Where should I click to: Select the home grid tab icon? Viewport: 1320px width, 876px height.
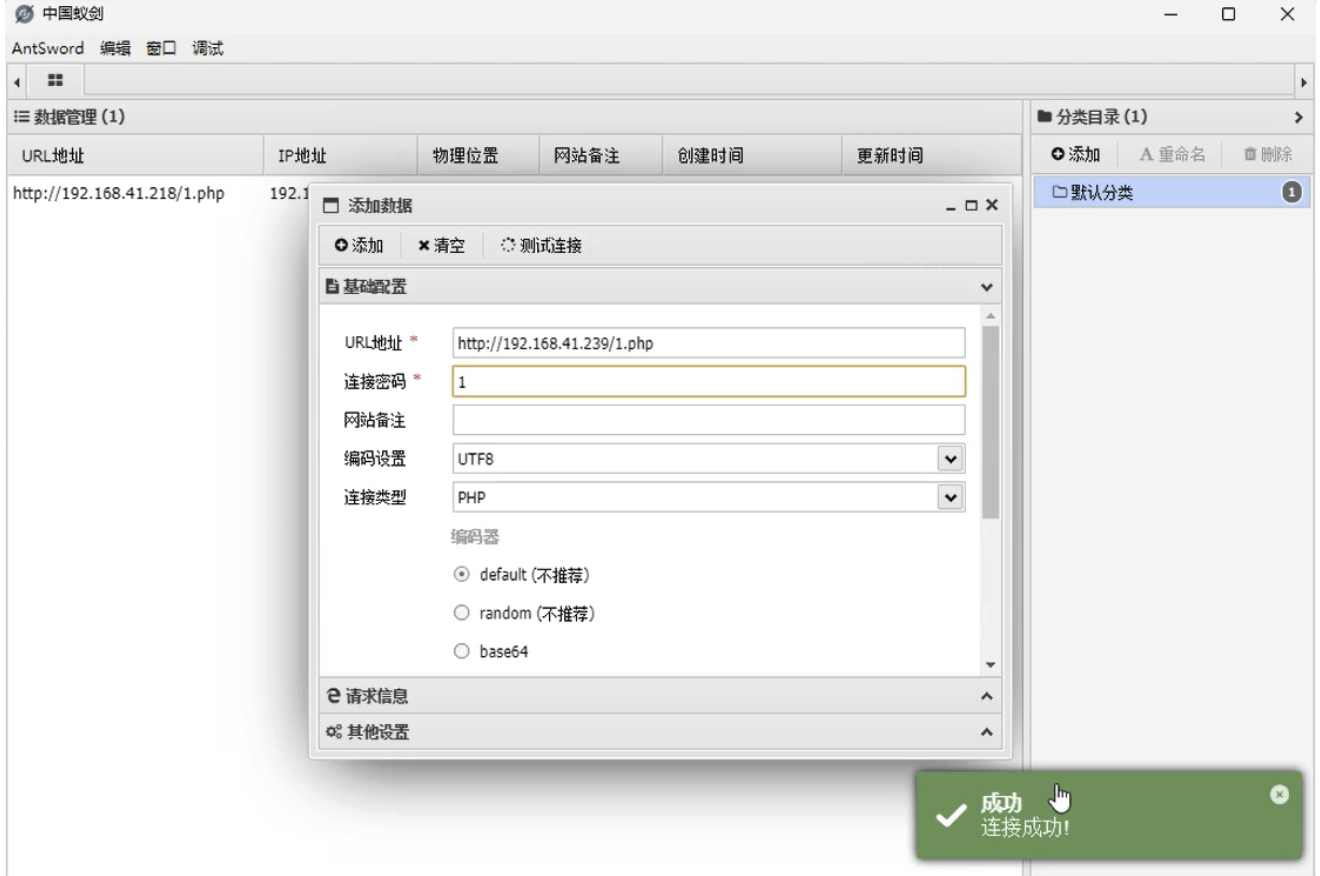click(56, 79)
